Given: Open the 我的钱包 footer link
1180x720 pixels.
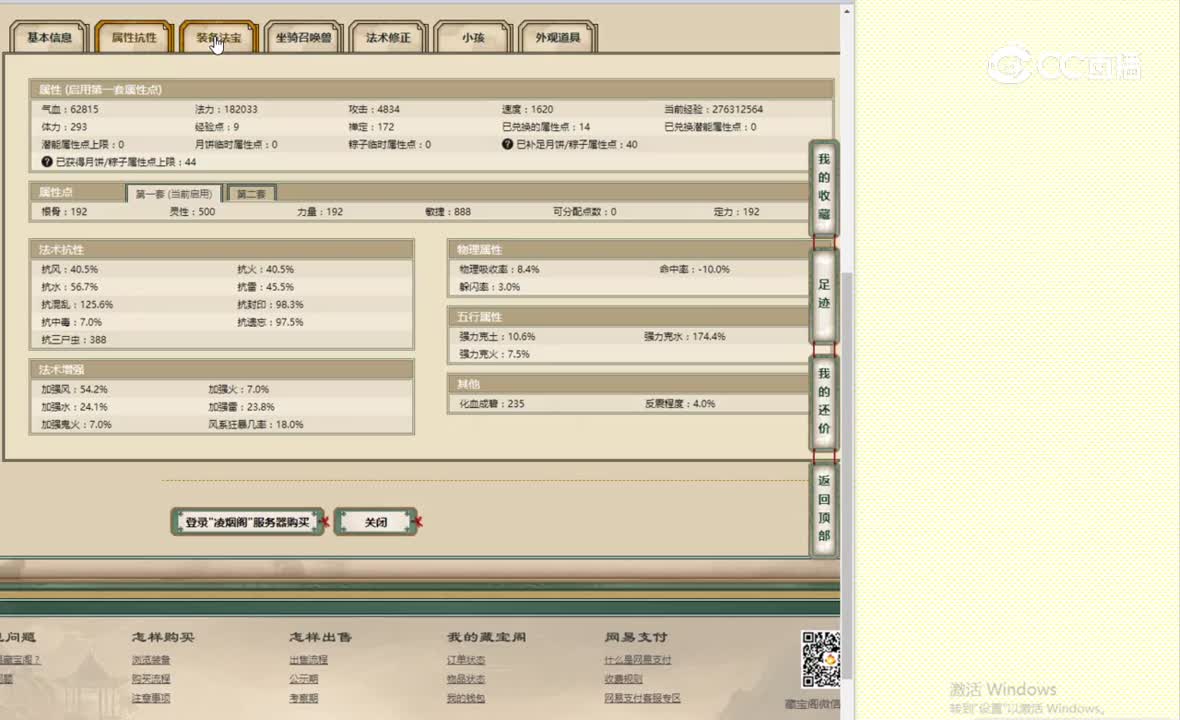Looking at the screenshot, I should tap(466, 698).
